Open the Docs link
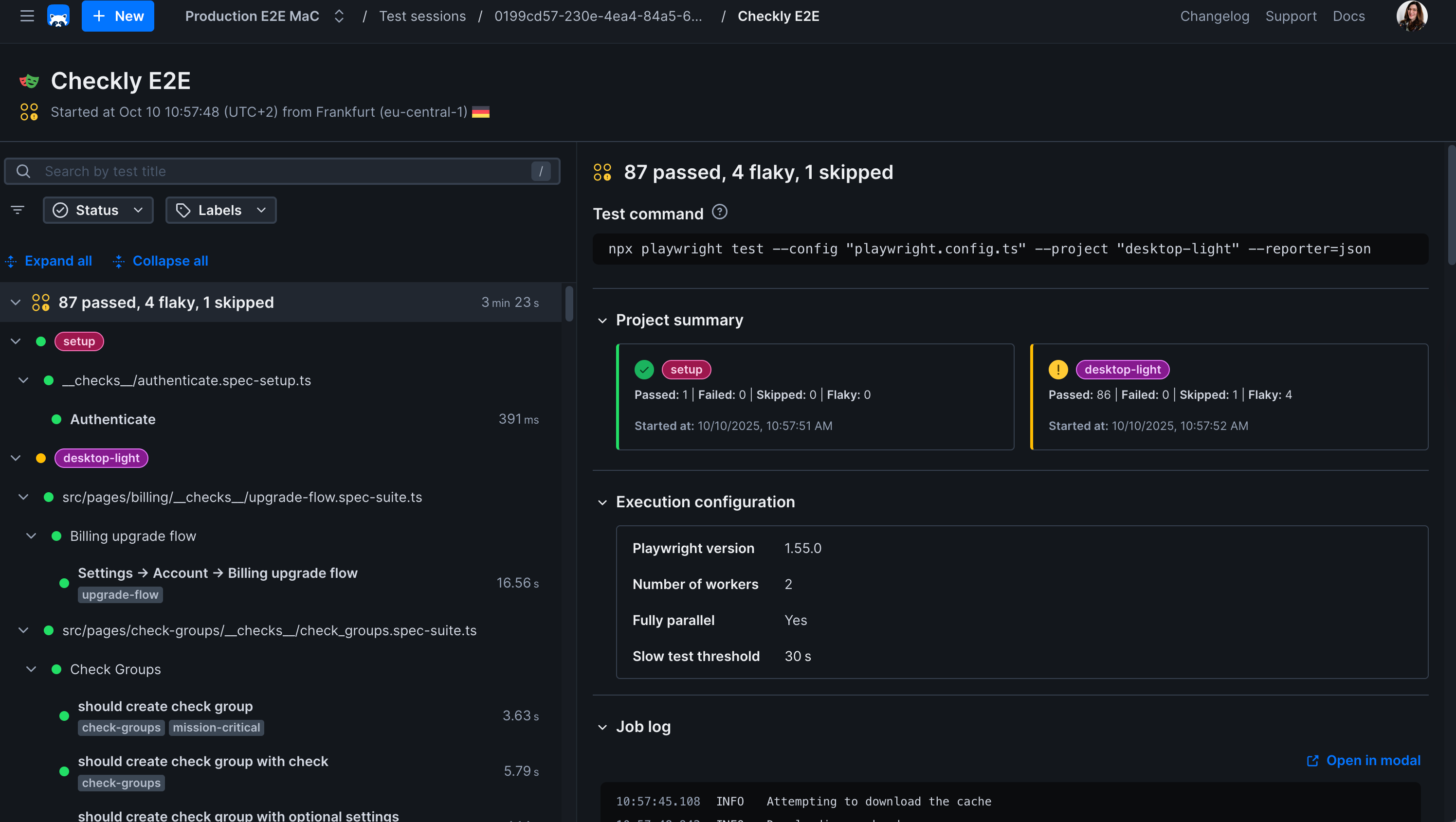Viewport: 1456px width, 822px height. coord(1348,16)
